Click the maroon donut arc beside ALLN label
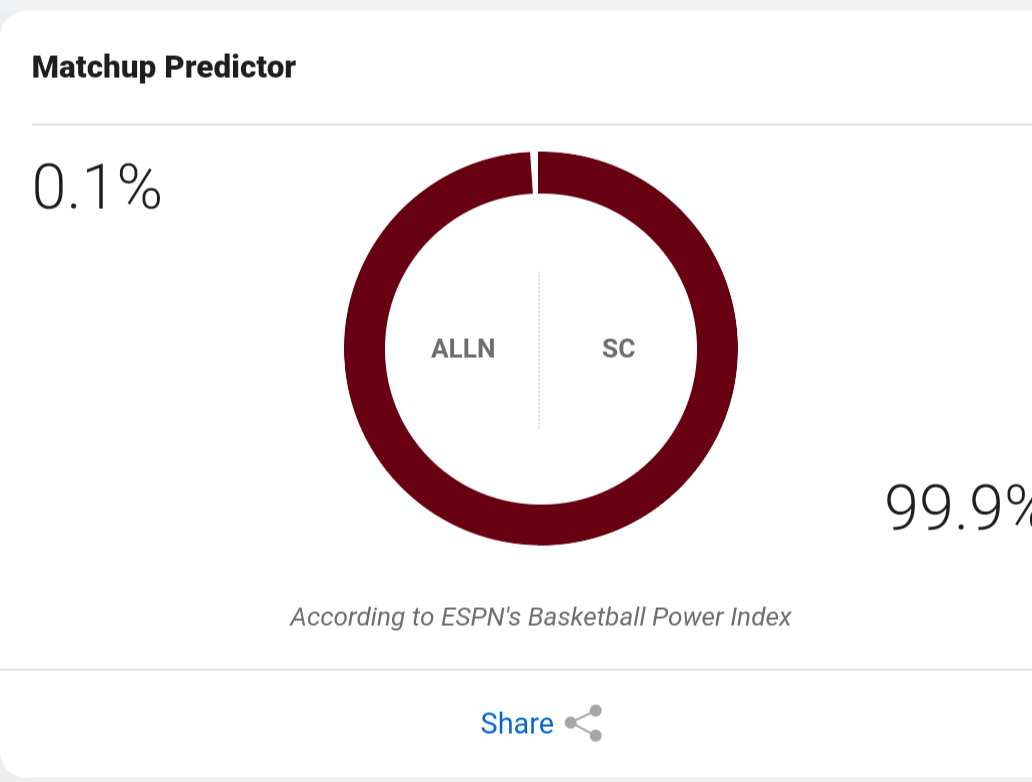 365,348
